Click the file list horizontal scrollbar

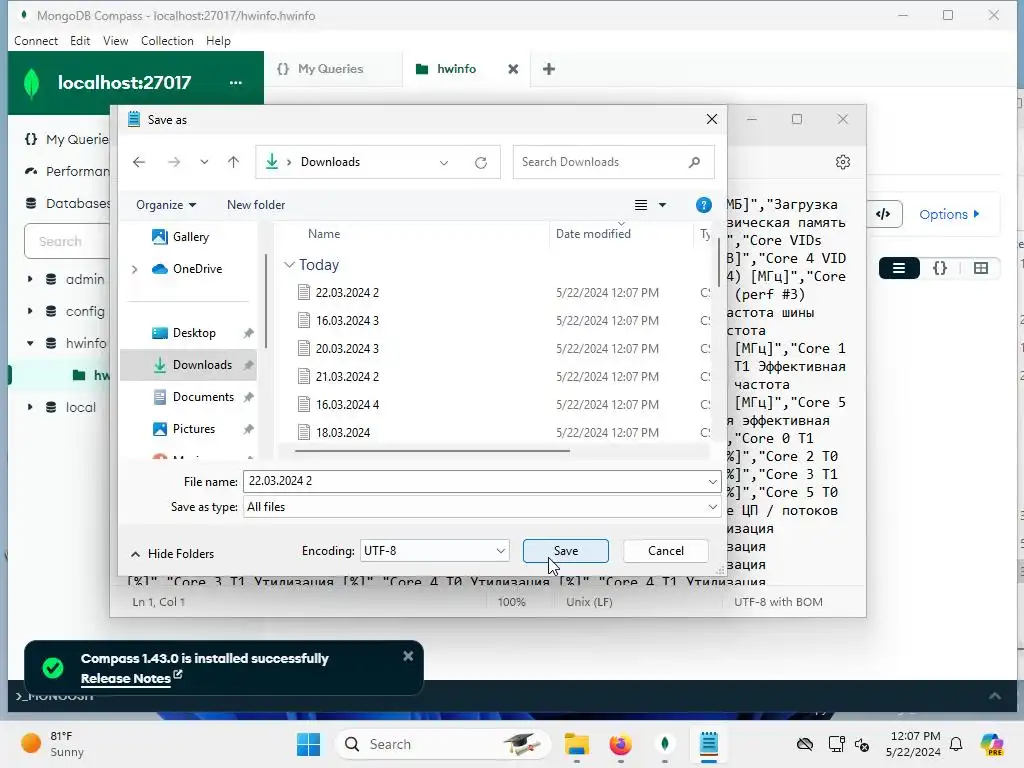pos(432,451)
